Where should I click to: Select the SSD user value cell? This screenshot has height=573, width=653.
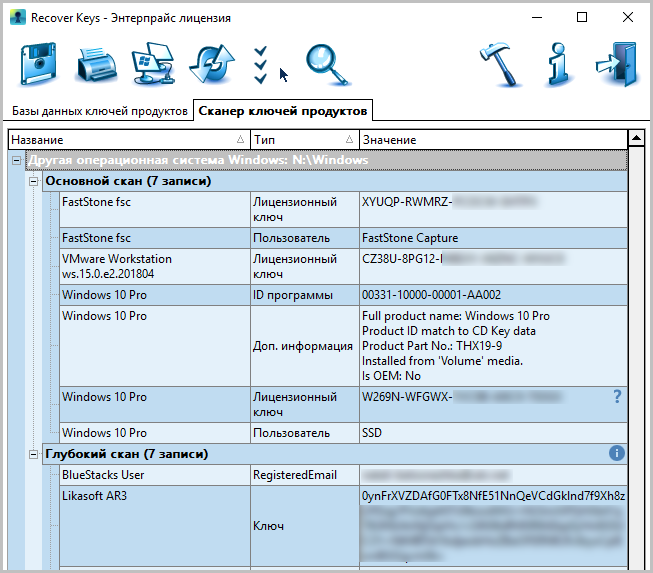pos(493,433)
